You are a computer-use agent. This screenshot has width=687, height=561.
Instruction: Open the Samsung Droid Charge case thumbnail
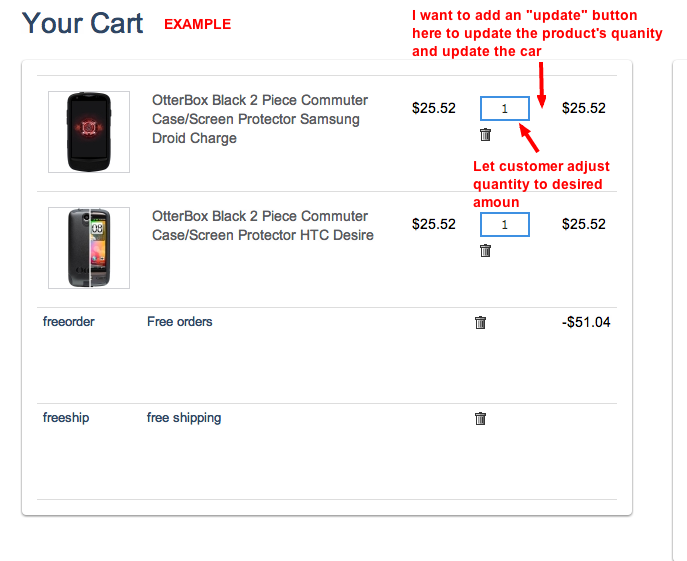89,132
